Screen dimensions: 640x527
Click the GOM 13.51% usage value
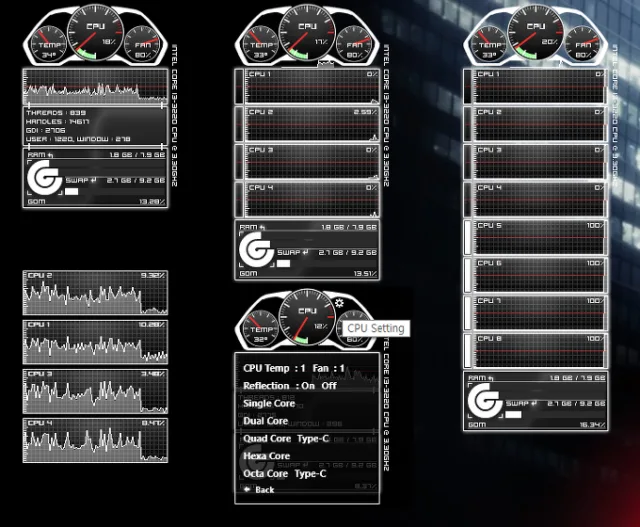coord(365,274)
